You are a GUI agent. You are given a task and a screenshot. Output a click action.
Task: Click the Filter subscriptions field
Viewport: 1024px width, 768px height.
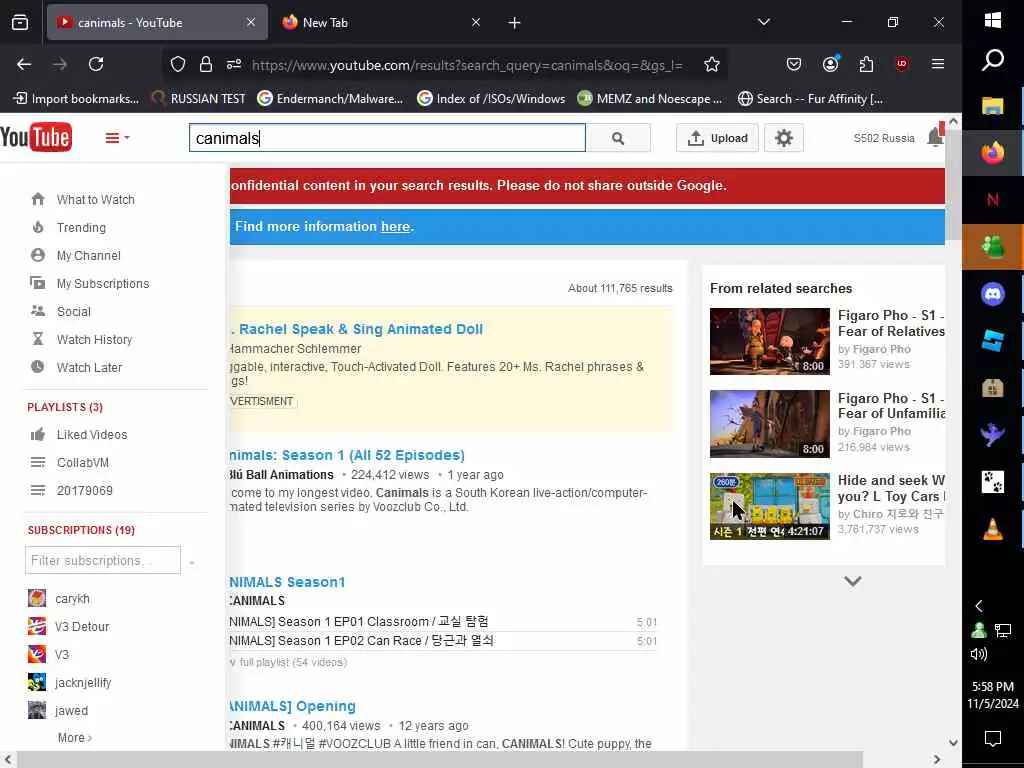point(103,560)
